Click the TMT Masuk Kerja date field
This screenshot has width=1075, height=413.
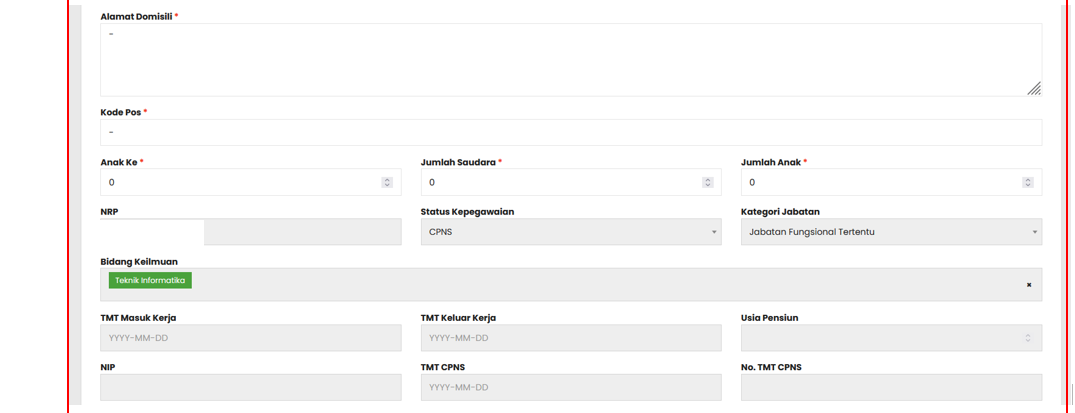point(250,338)
